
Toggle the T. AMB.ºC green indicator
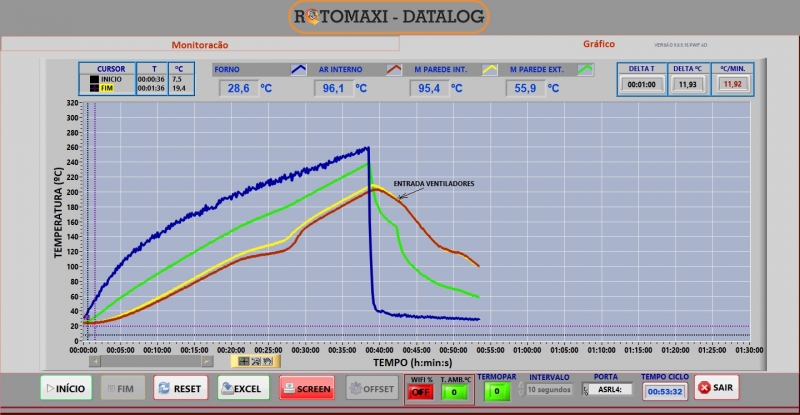454,392
